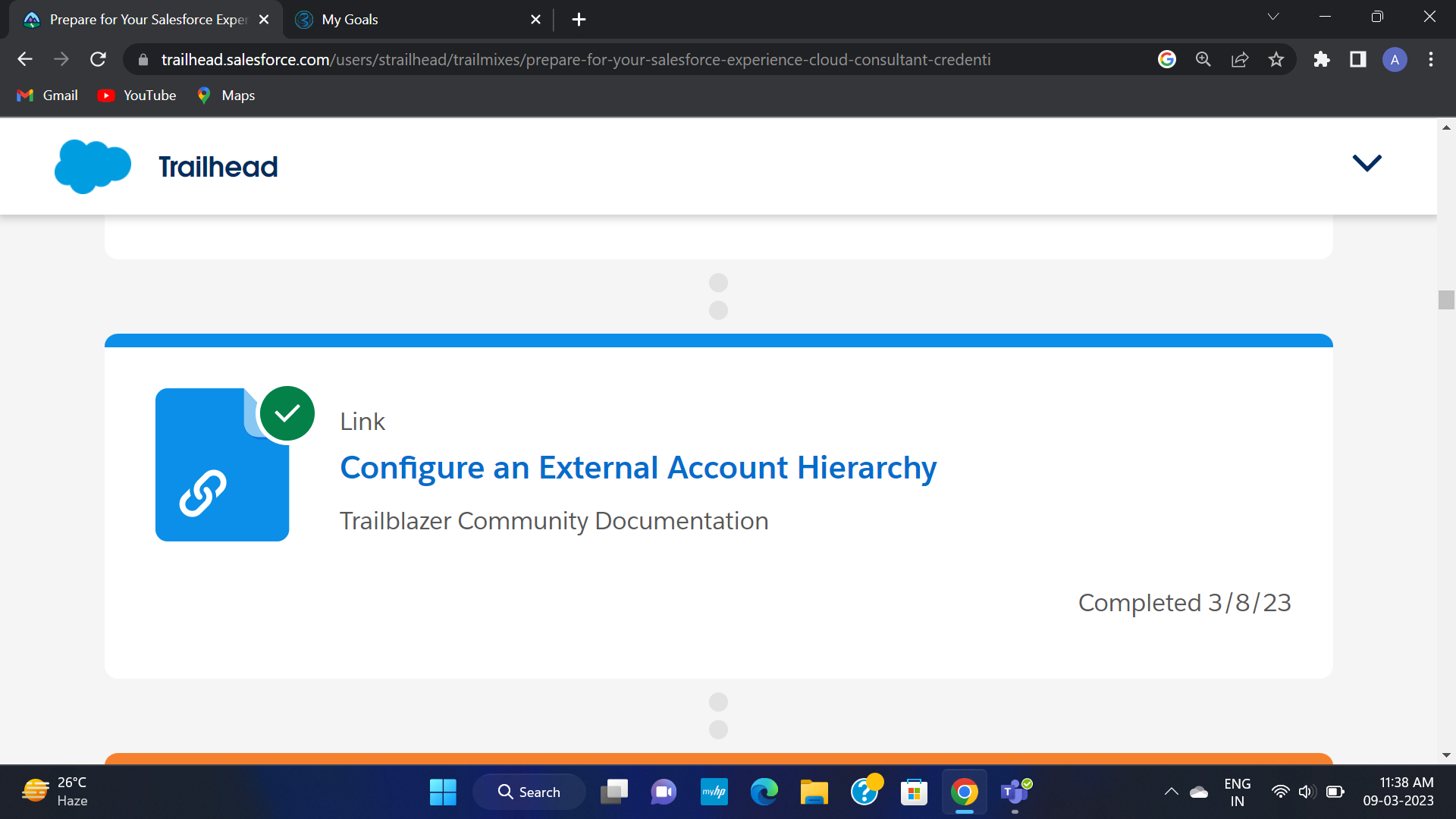The image size is (1456, 819).
Task: Bookmark this page with the star icon
Action: point(1276,59)
